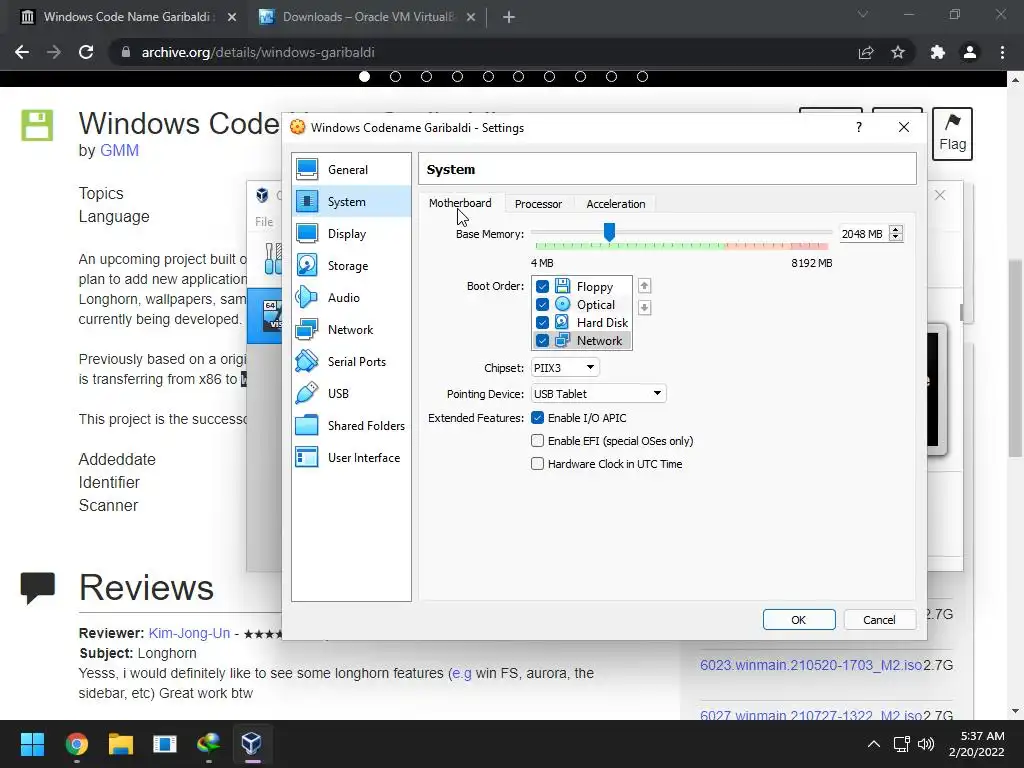Open the Chipset dropdown
Viewport: 1024px width, 768px height.
[565, 368]
